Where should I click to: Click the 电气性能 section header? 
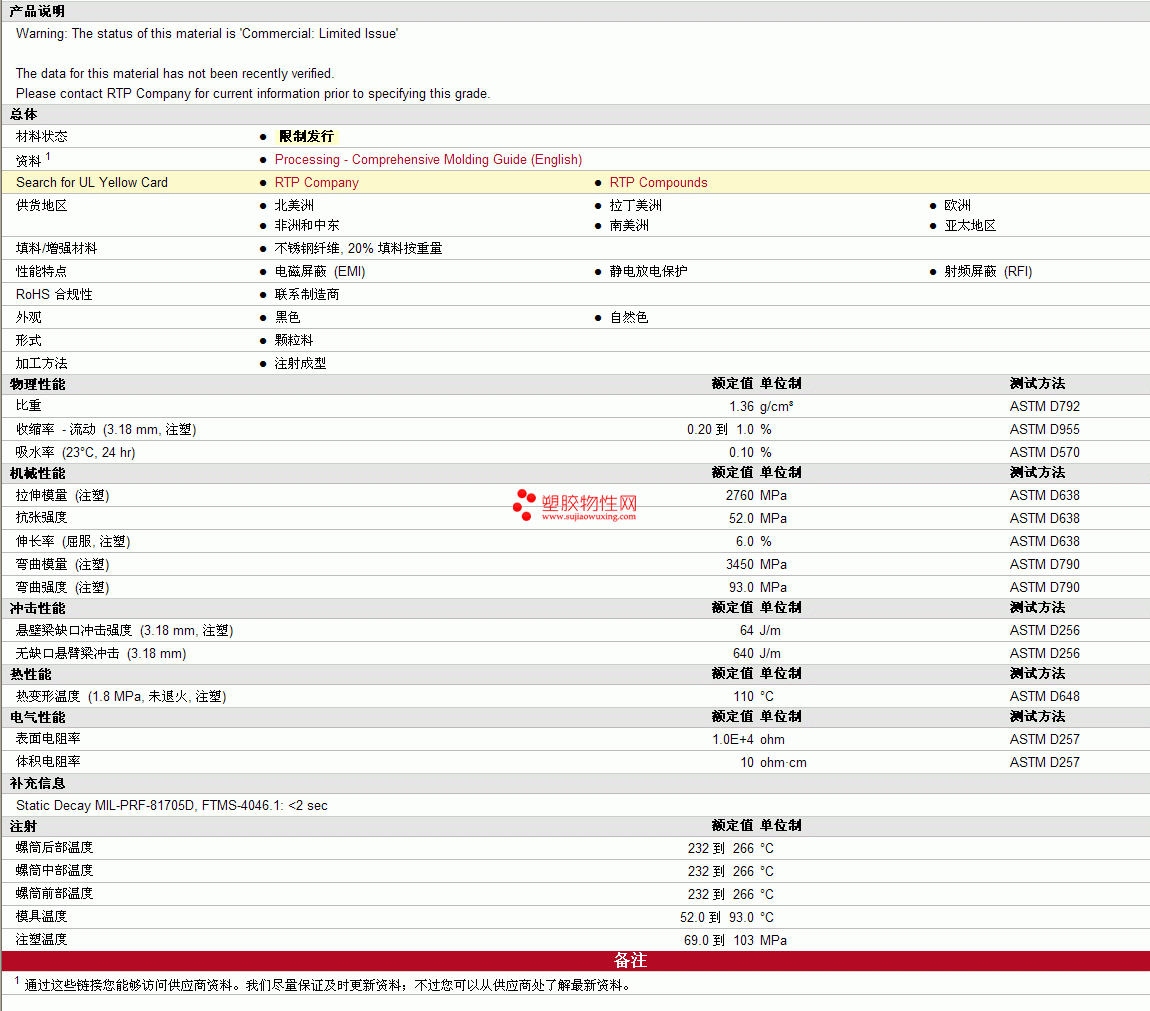pyautogui.click(x=37, y=717)
